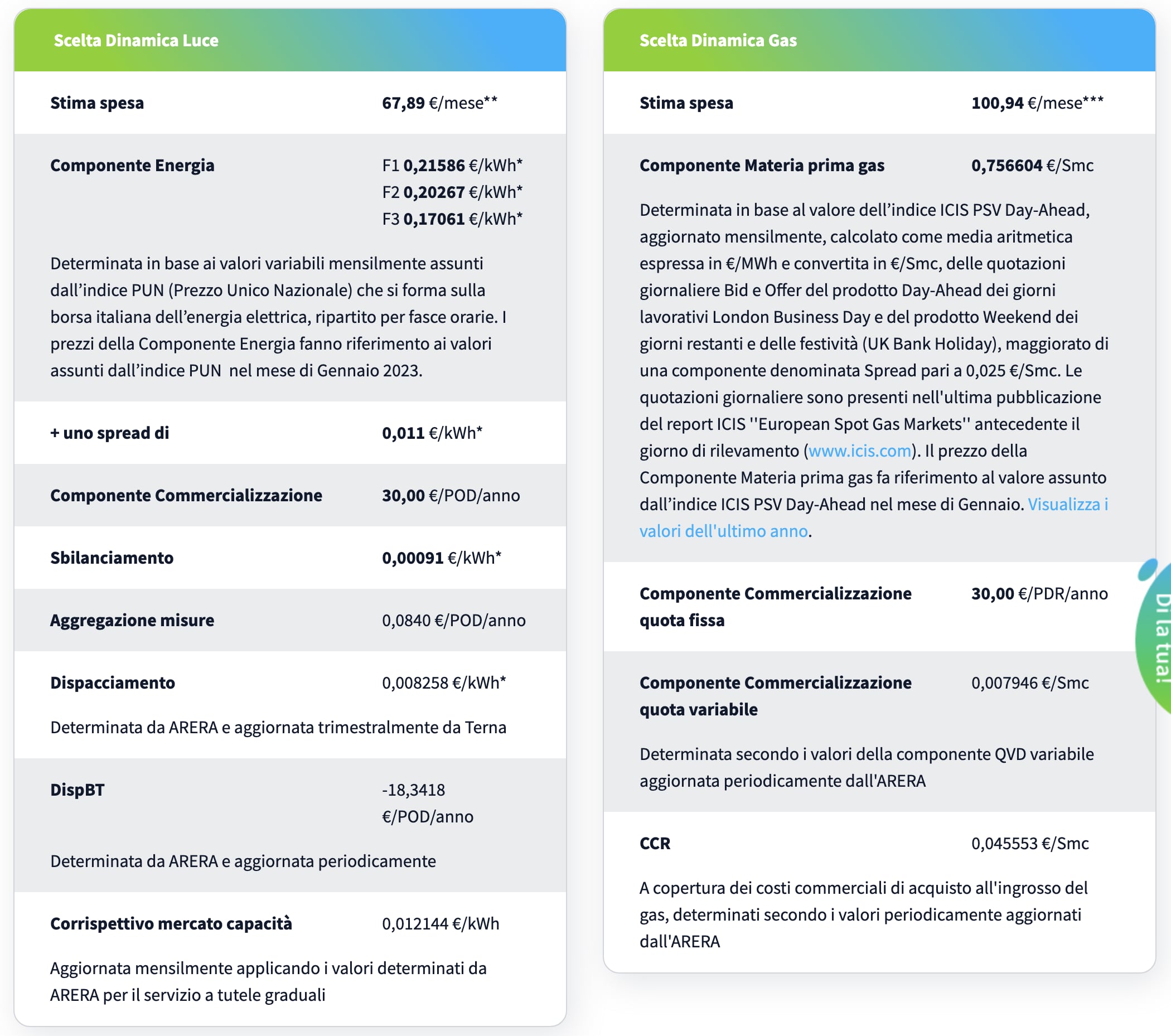Click the 67,89 €/mese electricity estimate
The width and height of the screenshot is (1171, 1036).
439,103
